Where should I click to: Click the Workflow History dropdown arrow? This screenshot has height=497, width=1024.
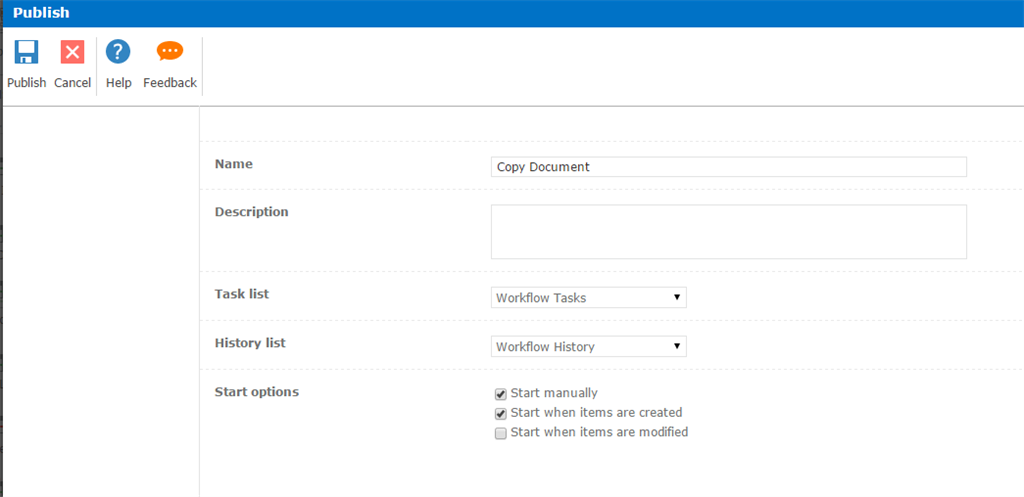pyautogui.click(x=677, y=347)
